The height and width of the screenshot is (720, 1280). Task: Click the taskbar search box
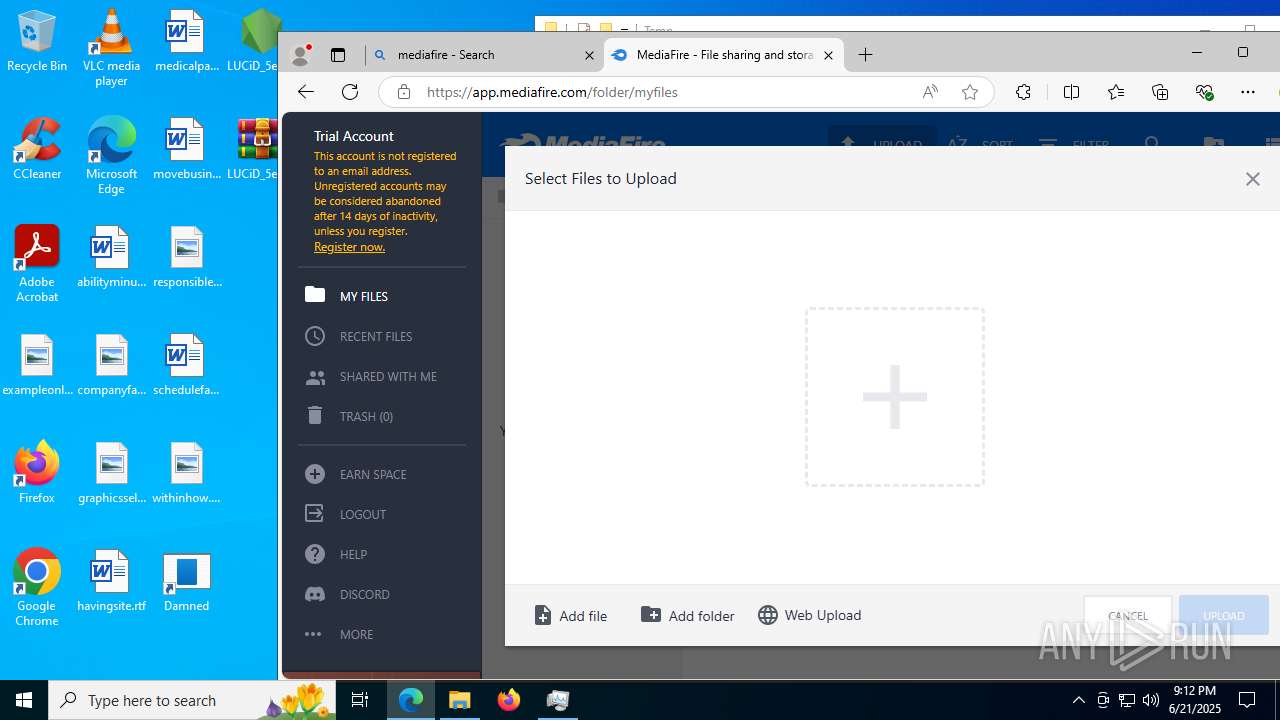(x=192, y=700)
